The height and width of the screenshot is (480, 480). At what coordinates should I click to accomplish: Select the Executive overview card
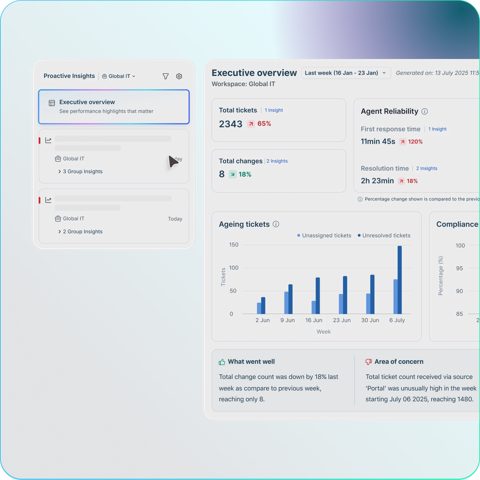click(x=114, y=107)
